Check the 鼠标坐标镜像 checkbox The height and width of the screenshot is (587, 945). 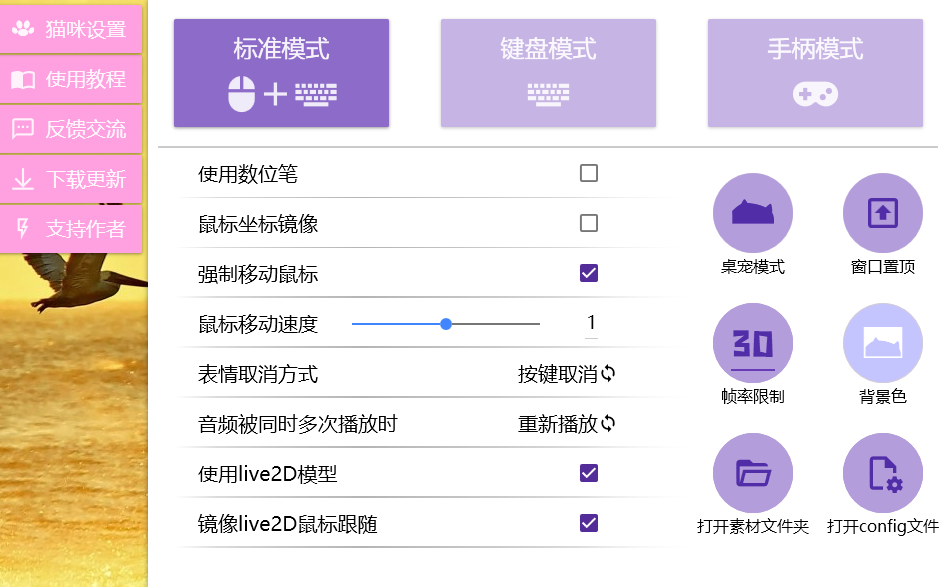click(x=589, y=224)
